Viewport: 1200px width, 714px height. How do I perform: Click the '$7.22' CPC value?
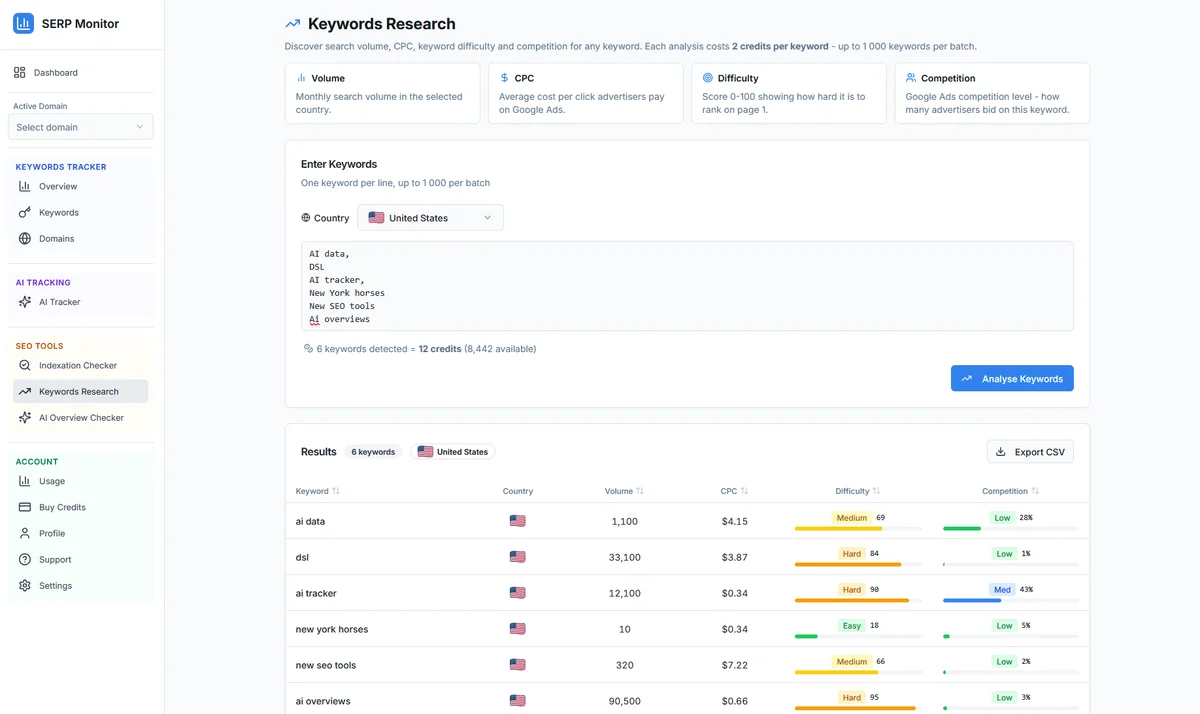(x=734, y=665)
